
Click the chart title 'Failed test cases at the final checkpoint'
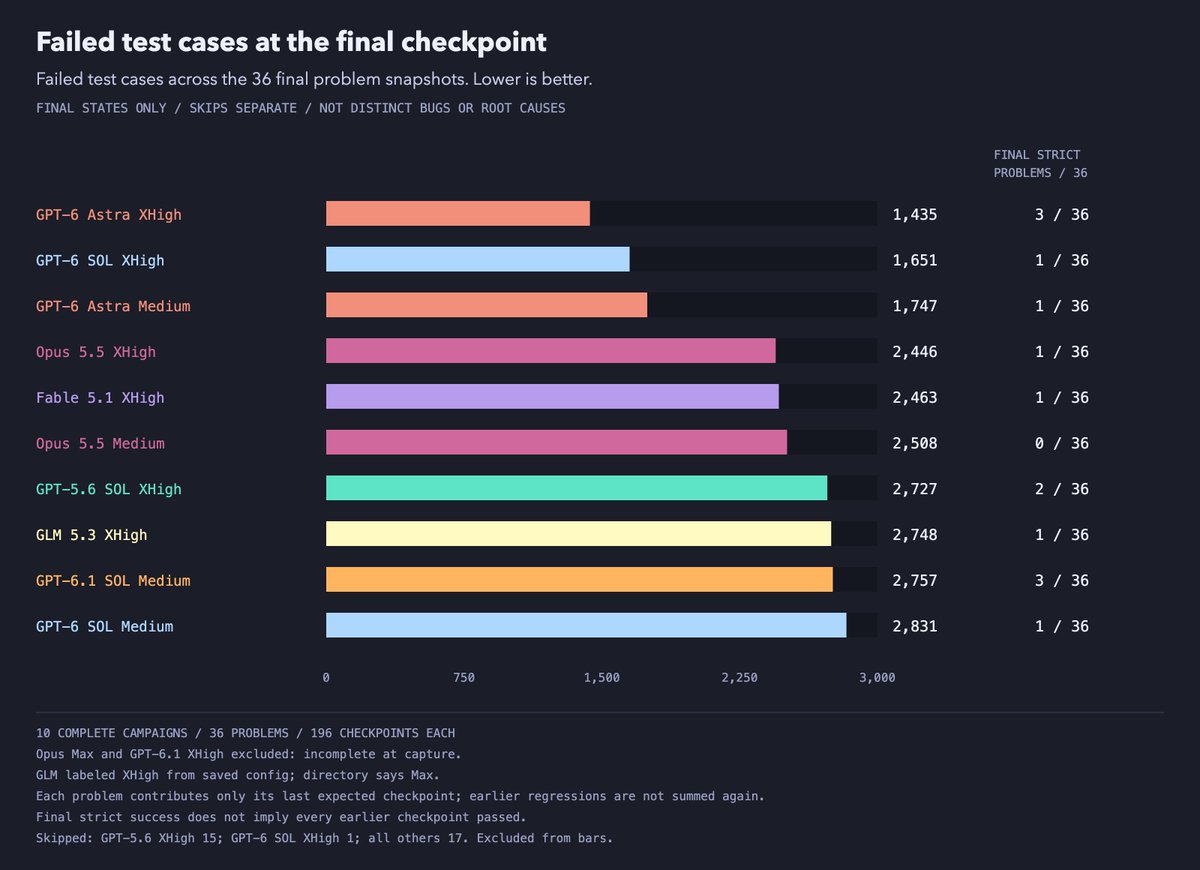[291, 42]
